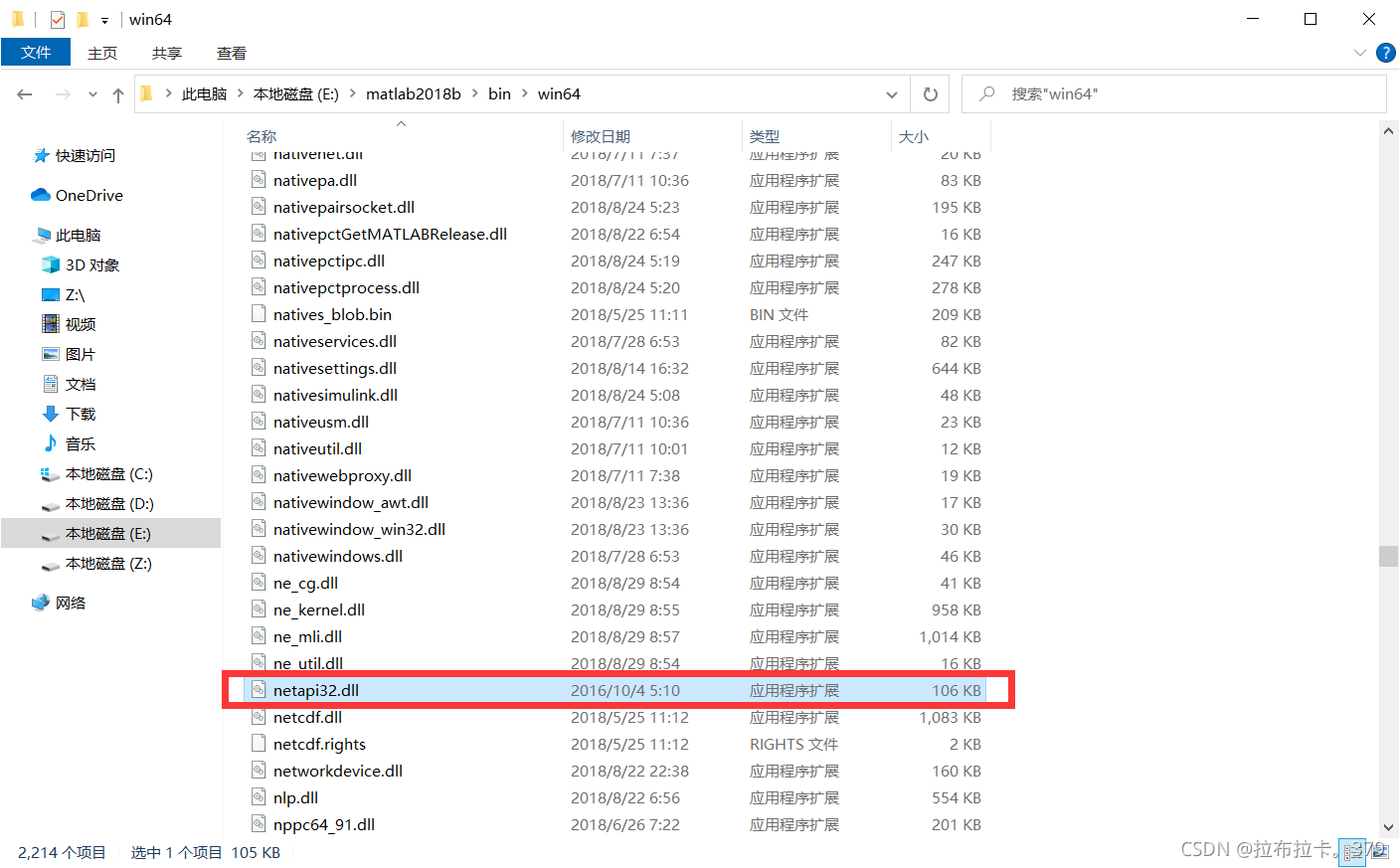Image resolution: width=1400 pixels, height=868 pixels.
Task: Navigate to matlab2018b in address bar
Action: click(414, 93)
